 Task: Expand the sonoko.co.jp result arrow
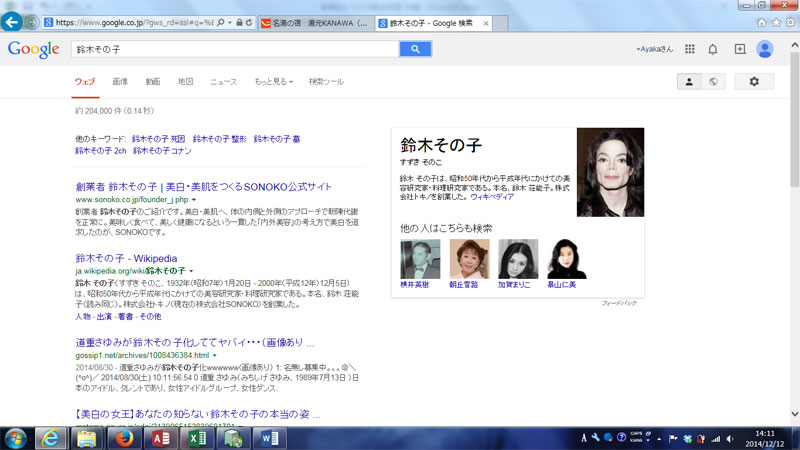(x=194, y=199)
